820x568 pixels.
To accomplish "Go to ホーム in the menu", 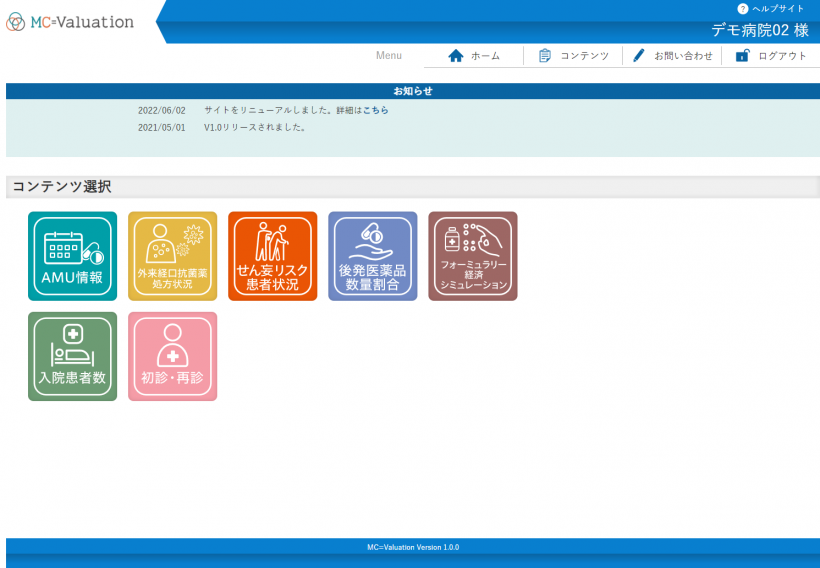I will pos(485,56).
